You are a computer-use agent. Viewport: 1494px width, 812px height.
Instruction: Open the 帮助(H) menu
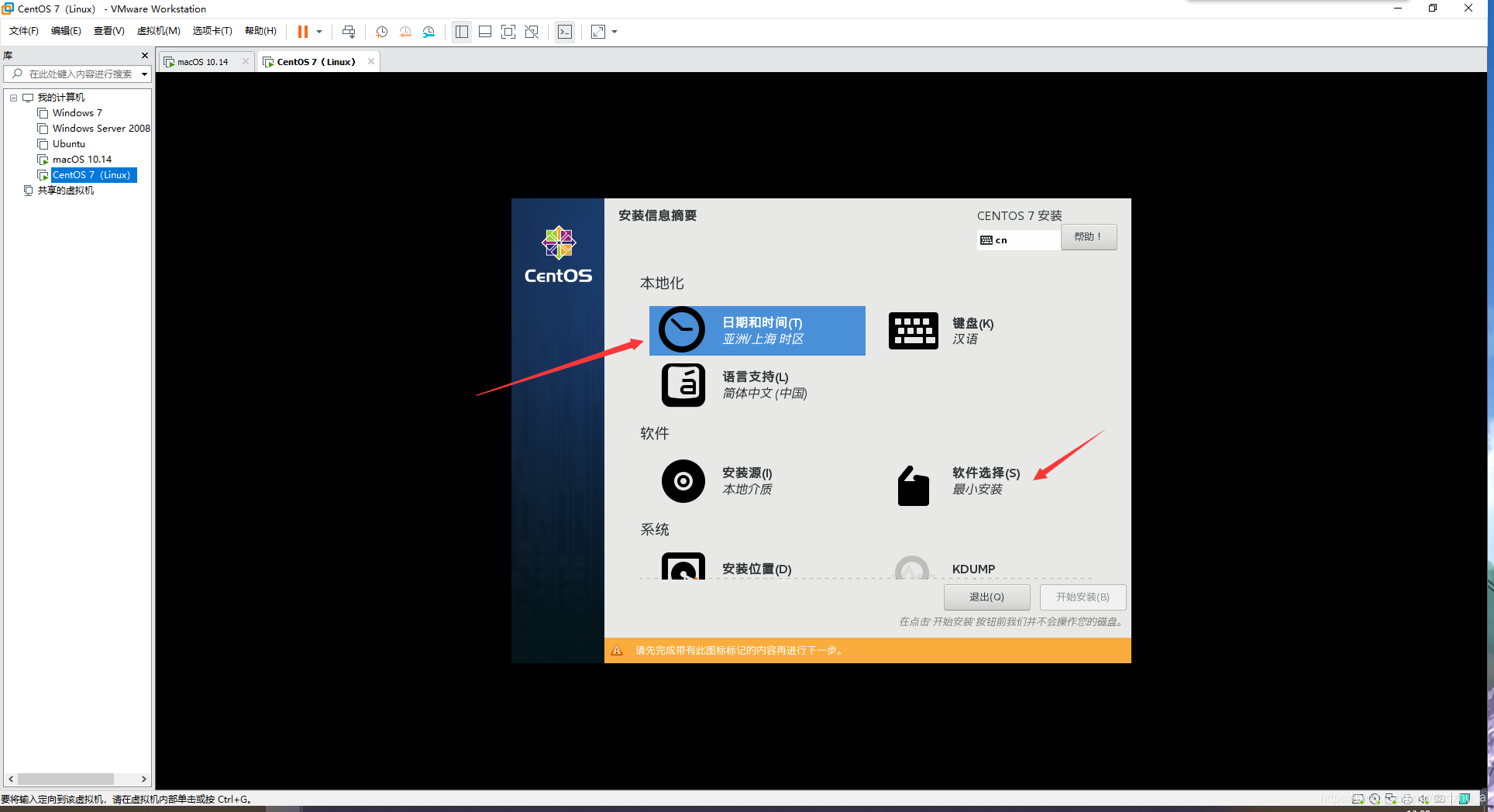pyautogui.click(x=260, y=31)
